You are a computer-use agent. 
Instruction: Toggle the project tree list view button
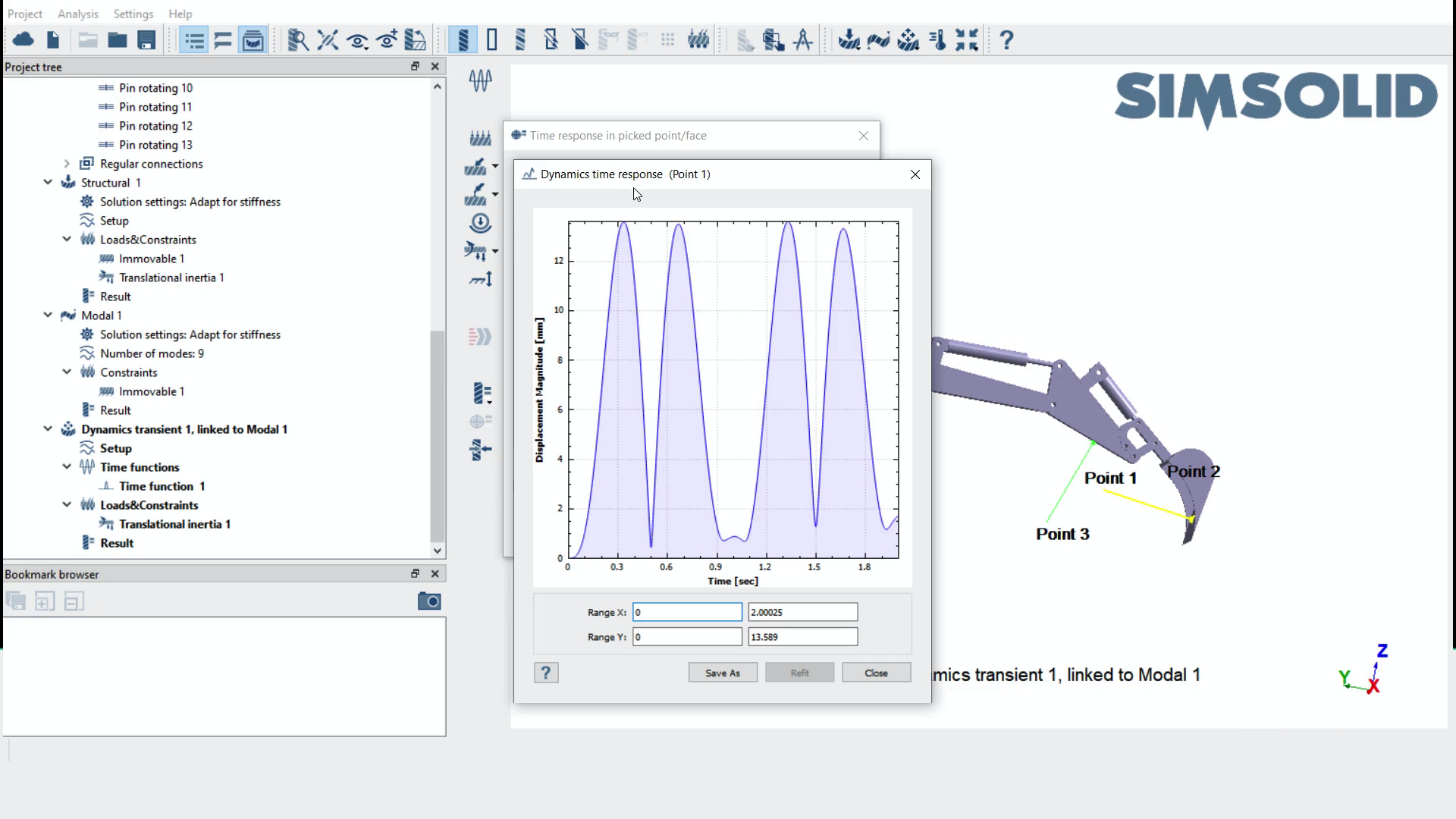(x=194, y=39)
